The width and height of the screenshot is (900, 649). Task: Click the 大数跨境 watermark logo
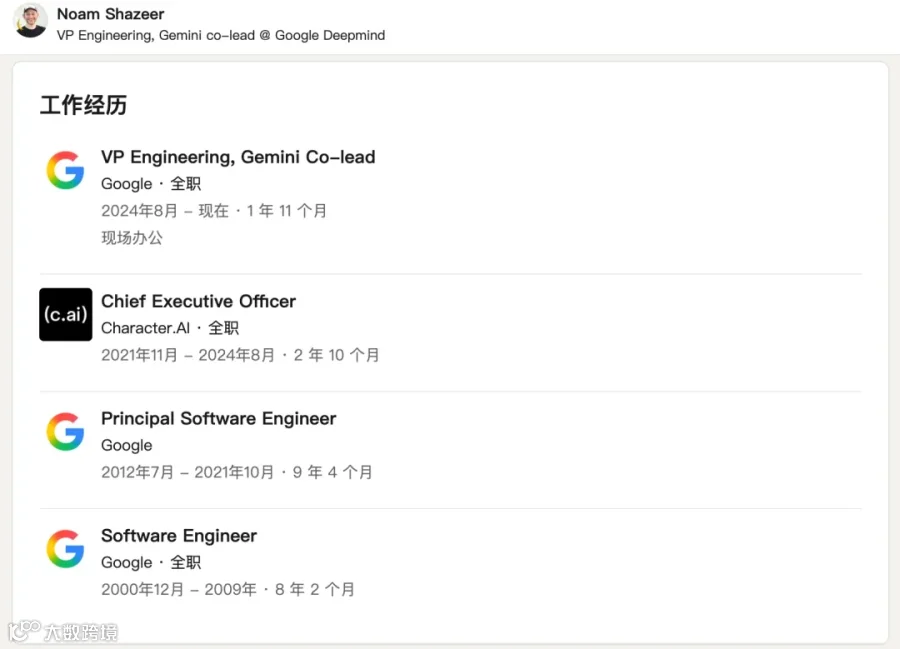pyautogui.click(x=64, y=631)
